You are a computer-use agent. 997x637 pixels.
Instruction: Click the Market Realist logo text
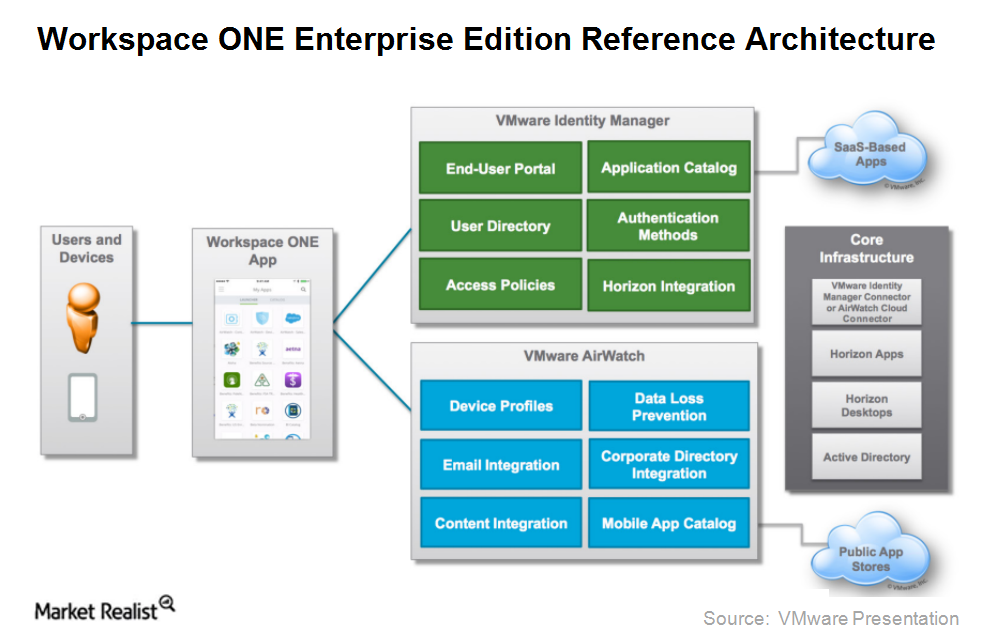pyautogui.click(x=95, y=611)
